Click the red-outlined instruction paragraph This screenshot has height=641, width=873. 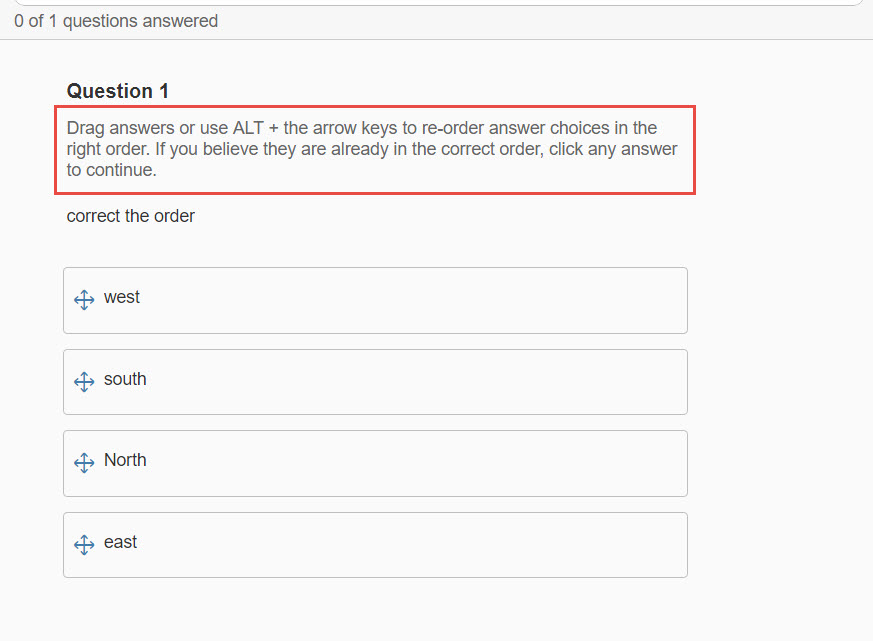tap(375, 150)
